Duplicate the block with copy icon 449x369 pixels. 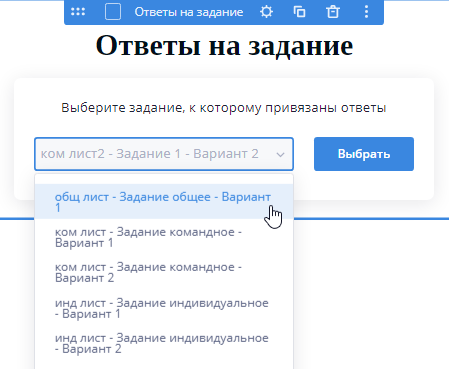tap(299, 12)
